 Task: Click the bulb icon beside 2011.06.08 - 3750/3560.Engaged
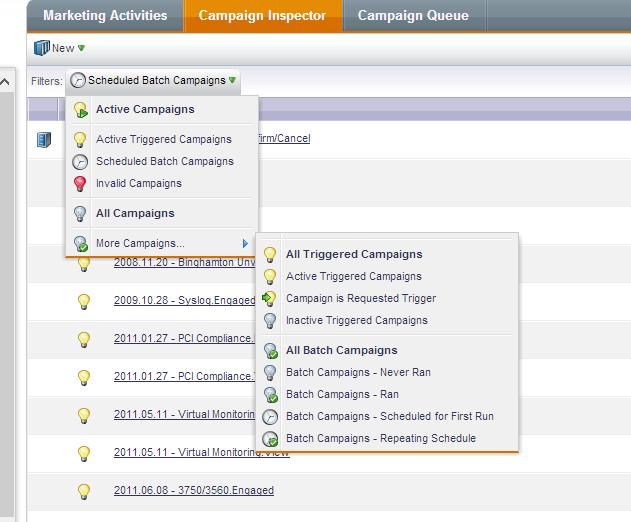(x=84, y=491)
